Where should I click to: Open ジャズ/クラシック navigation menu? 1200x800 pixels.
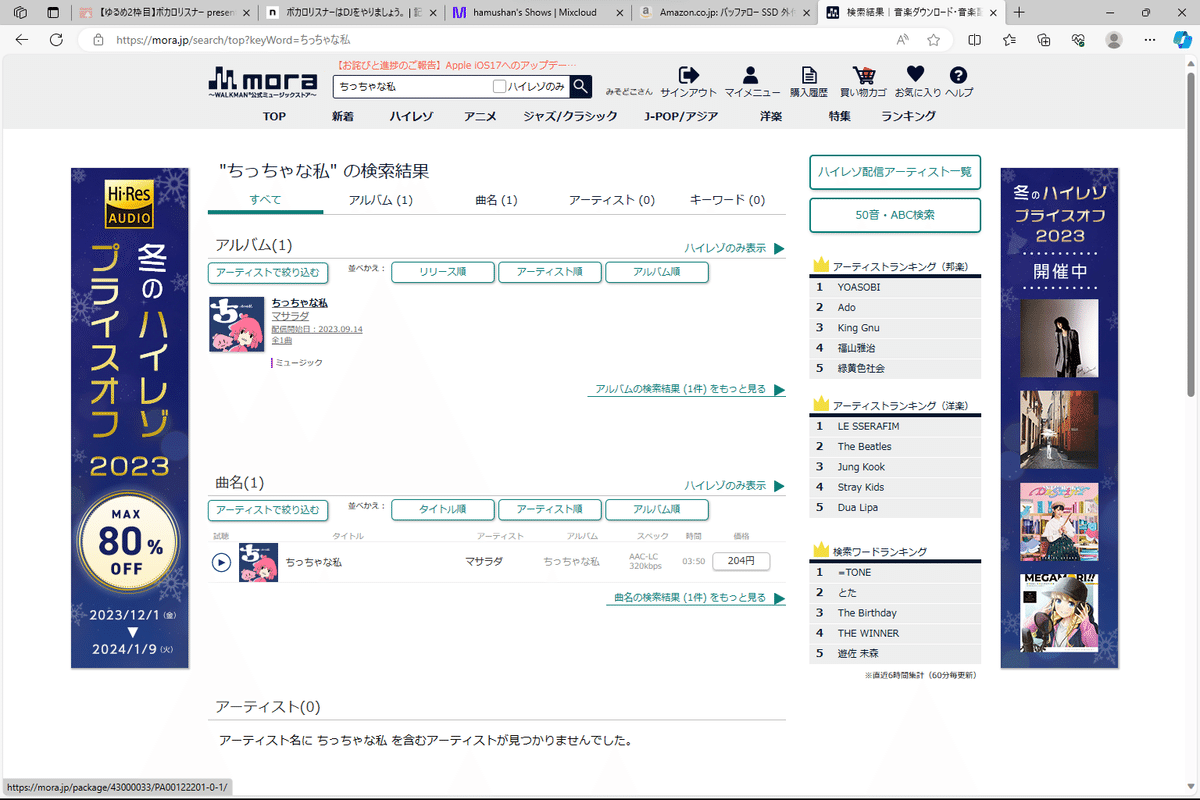pos(570,116)
